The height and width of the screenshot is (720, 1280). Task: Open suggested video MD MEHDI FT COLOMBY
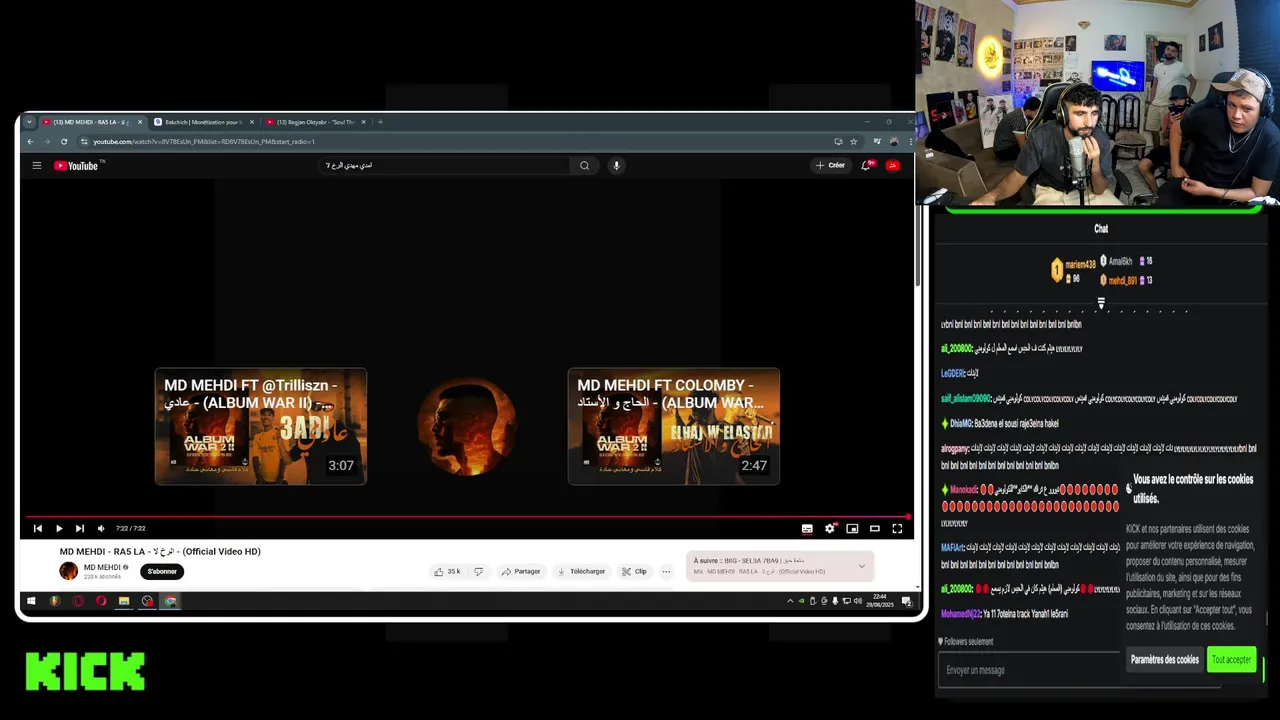tap(674, 427)
